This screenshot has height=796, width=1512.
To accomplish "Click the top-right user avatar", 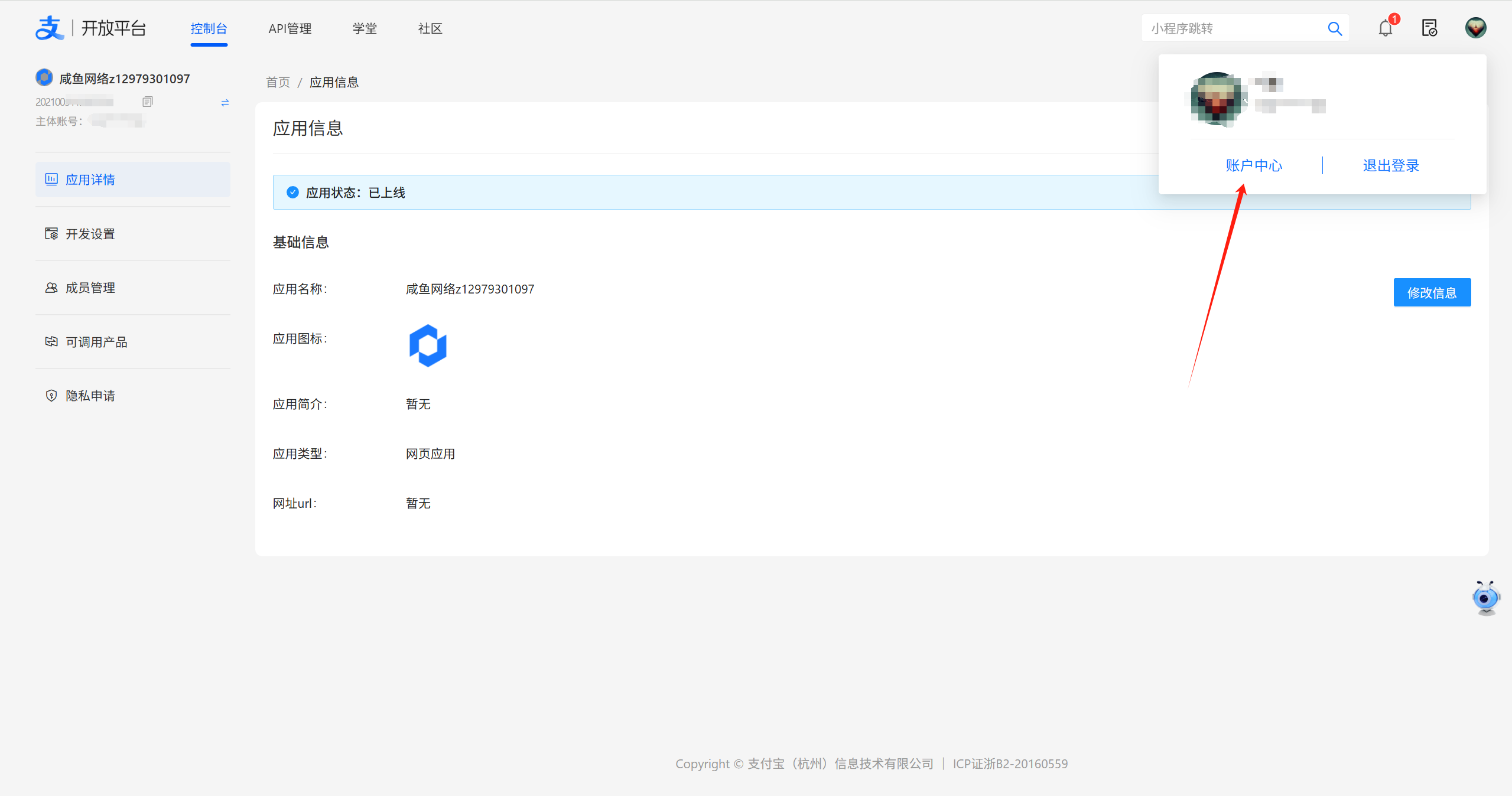I will point(1475,28).
